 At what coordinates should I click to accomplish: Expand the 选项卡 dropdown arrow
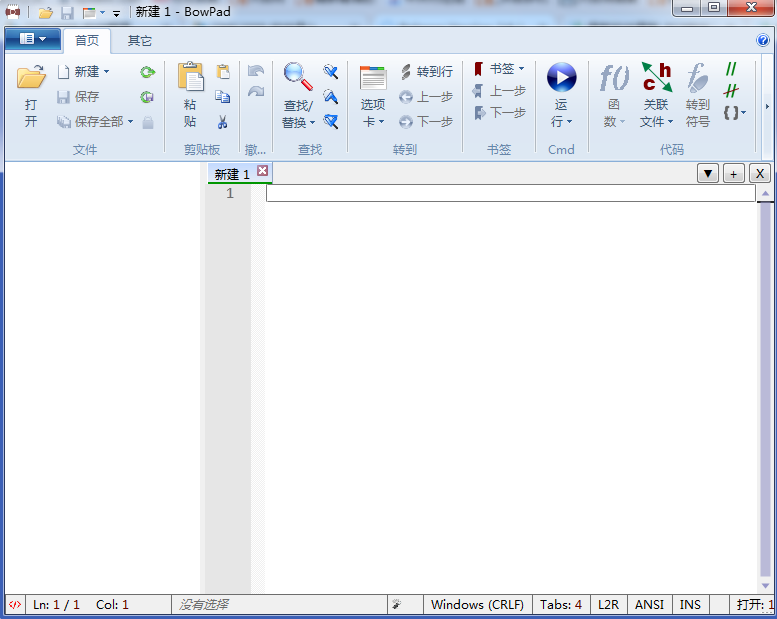point(381,121)
